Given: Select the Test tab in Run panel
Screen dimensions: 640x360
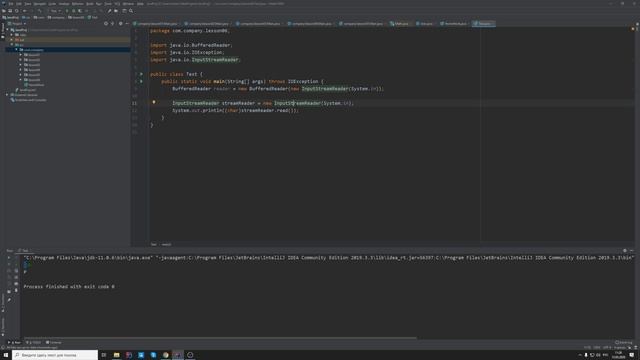Looking at the screenshot, I should coord(24,251).
